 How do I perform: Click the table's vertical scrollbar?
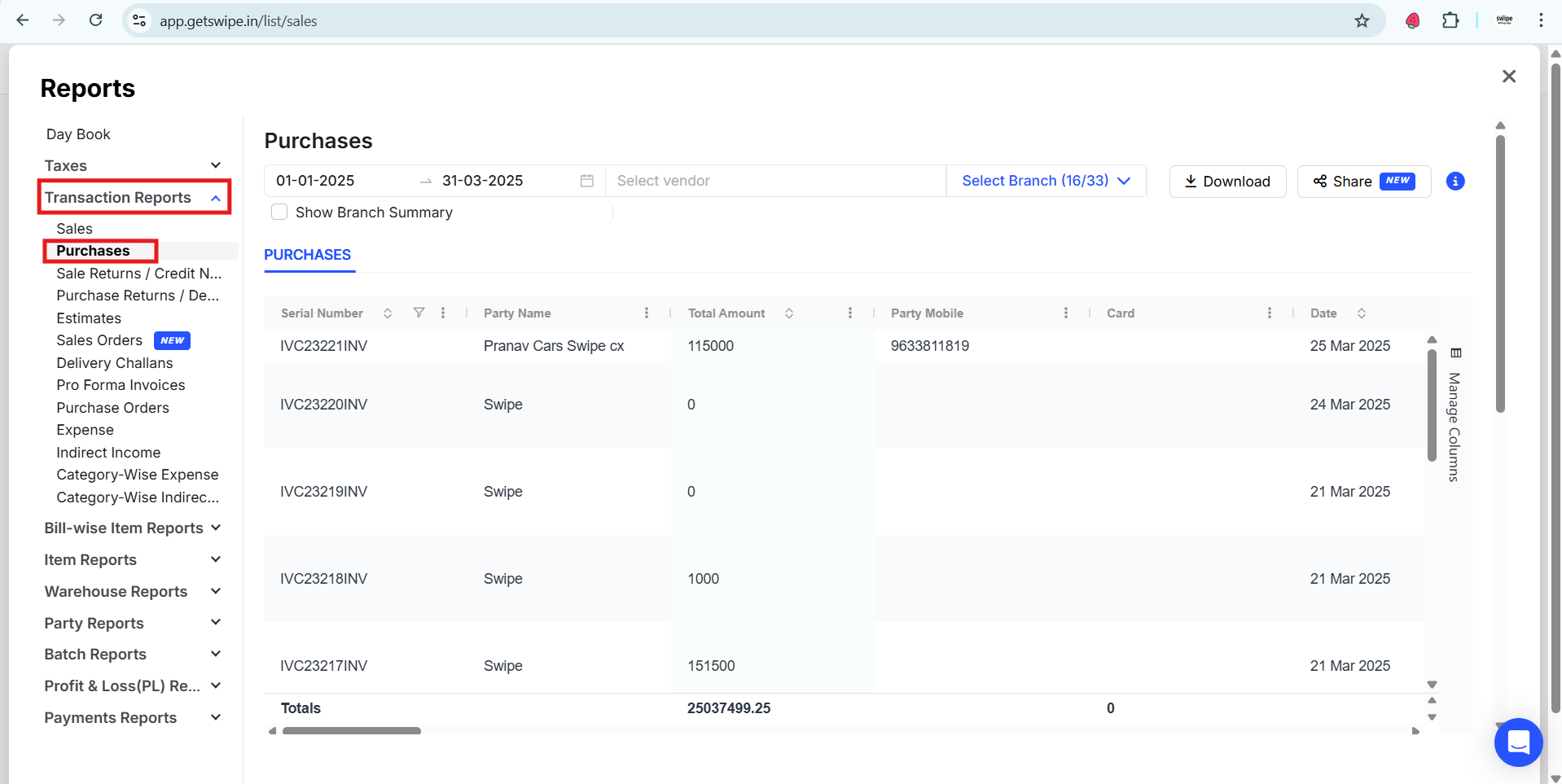point(1432,405)
